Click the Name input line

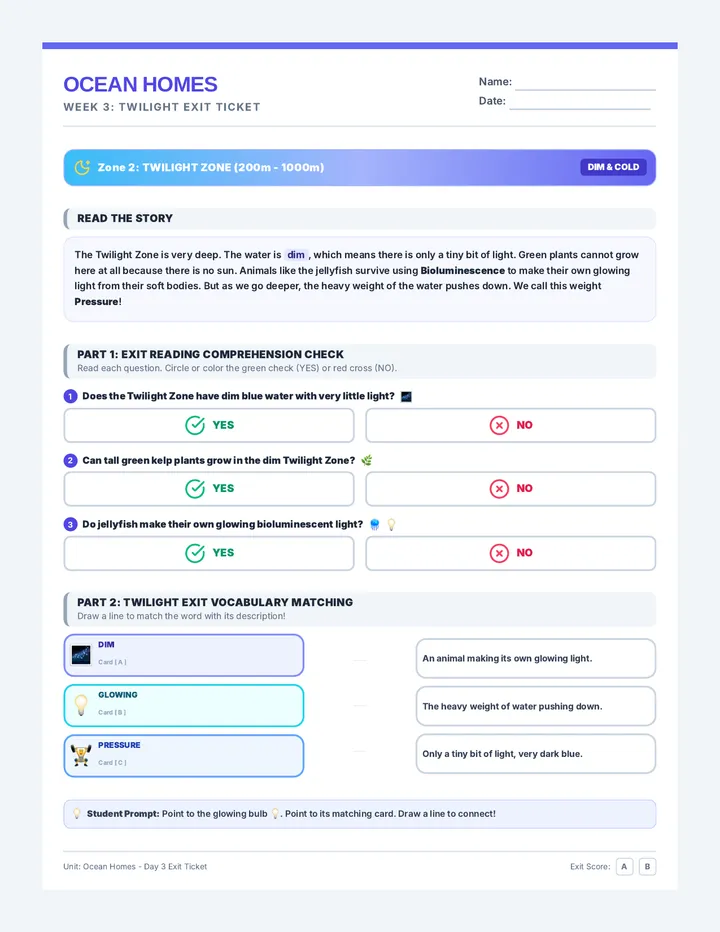pos(585,83)
